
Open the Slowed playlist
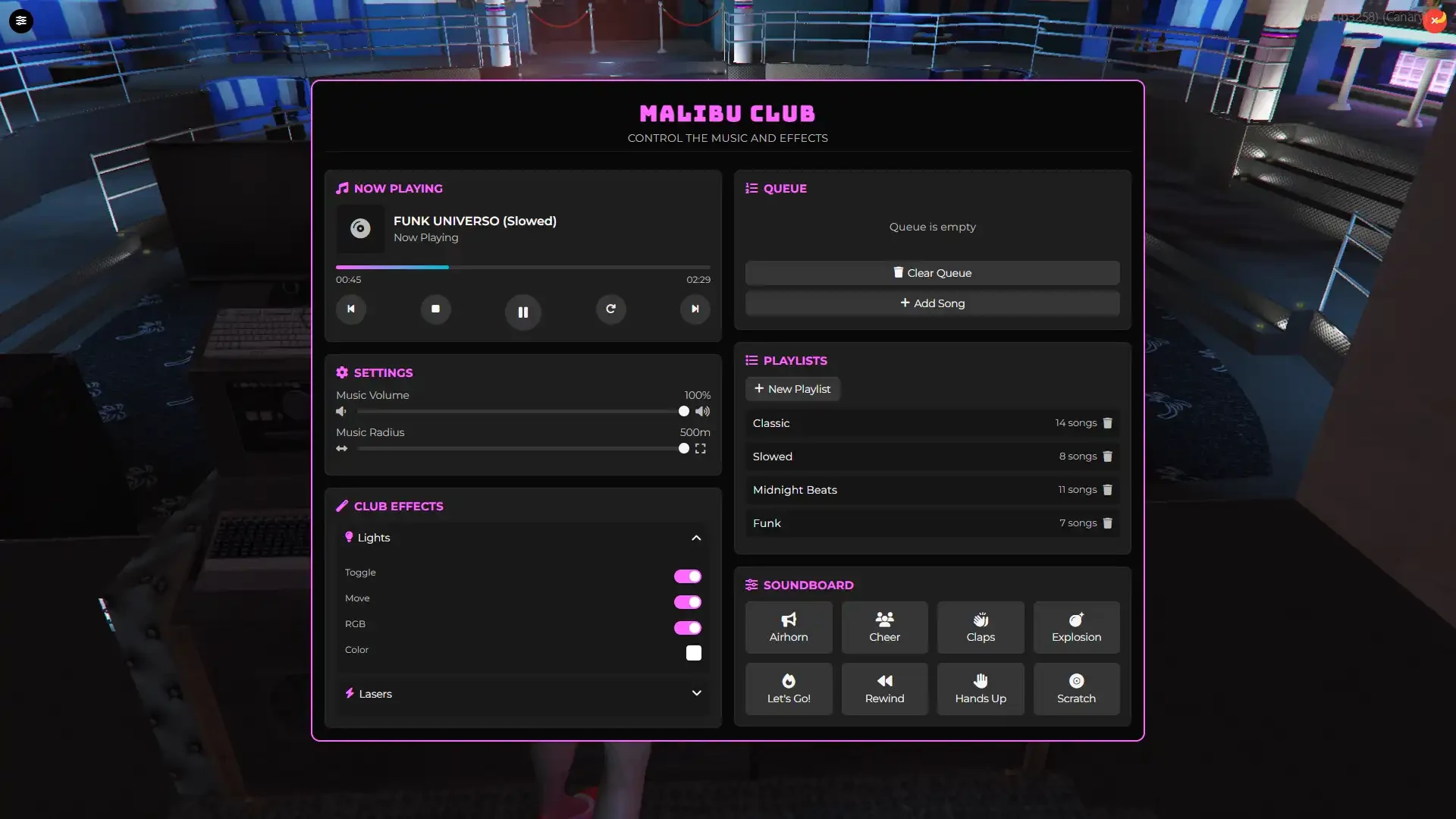click(x=932, y=457)
